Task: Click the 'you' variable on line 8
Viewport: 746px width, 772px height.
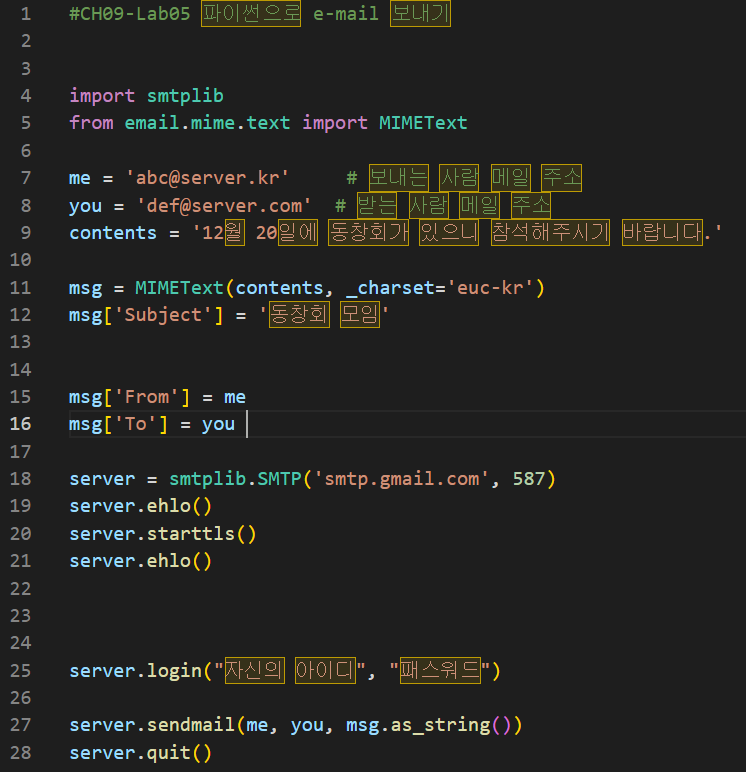Action: 85,207
